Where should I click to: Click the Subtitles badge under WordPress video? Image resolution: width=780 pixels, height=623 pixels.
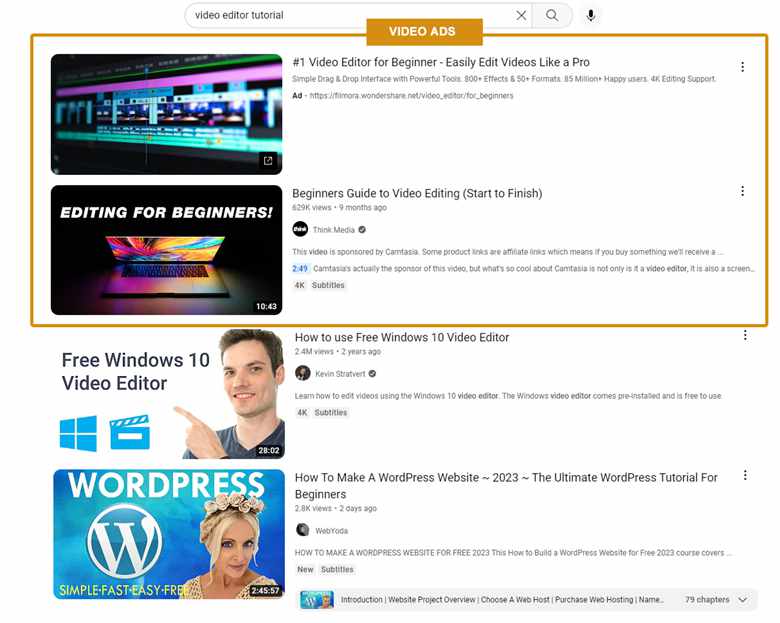click(x=337, y=569)
